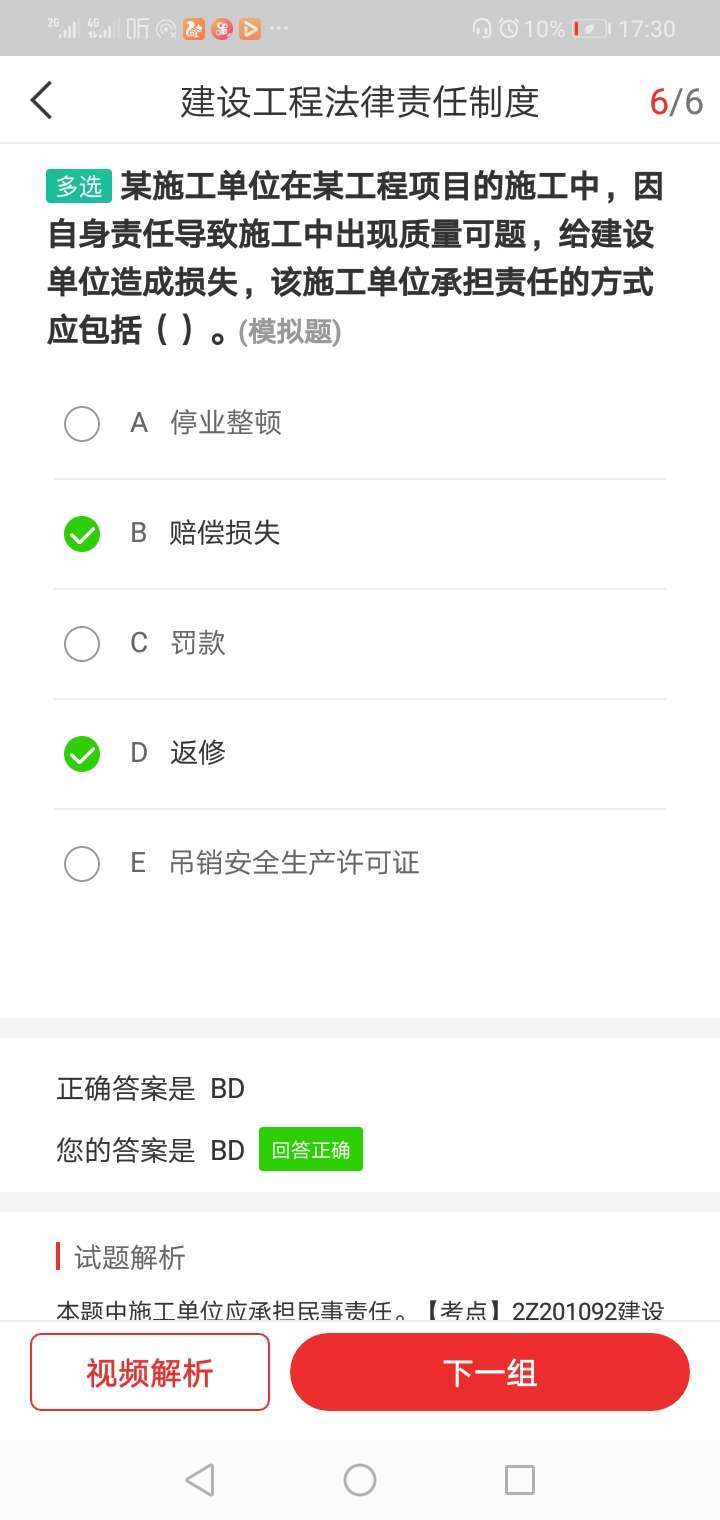Screen dimensions: 720x1520
Task: Tap the 试题解析 section heading
Action: click(x=129, y=1257)
